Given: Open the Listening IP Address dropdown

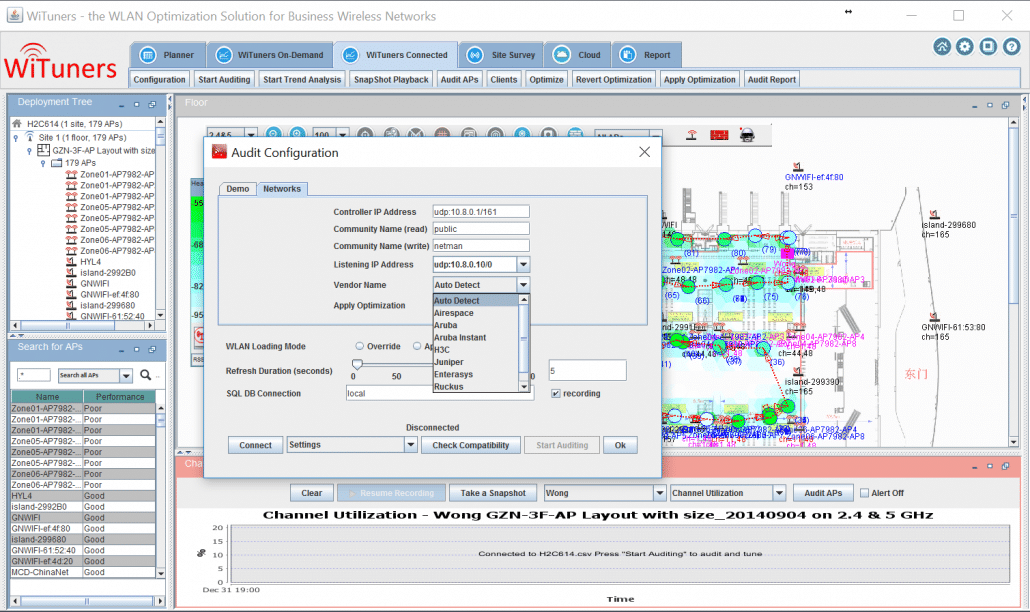Looking at the screenshot, I should [x=524, y=265].
